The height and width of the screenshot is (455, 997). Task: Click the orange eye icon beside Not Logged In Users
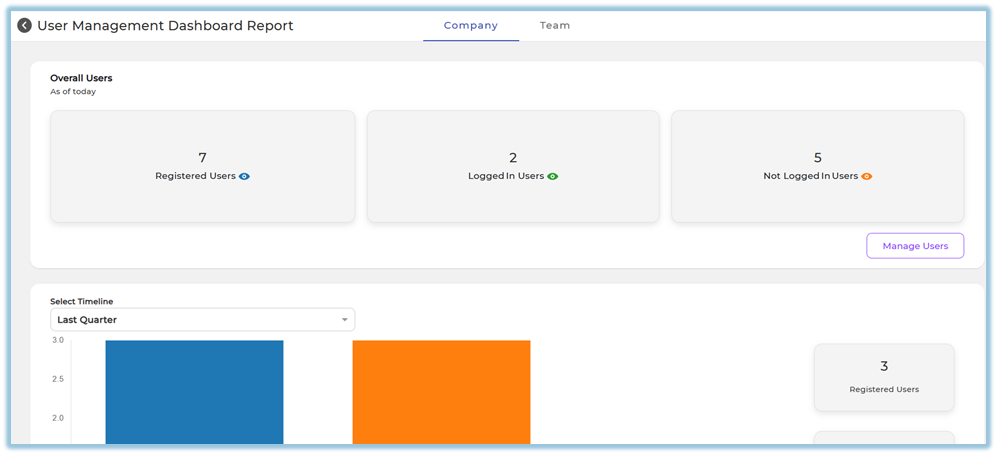(x=867, y=176)
